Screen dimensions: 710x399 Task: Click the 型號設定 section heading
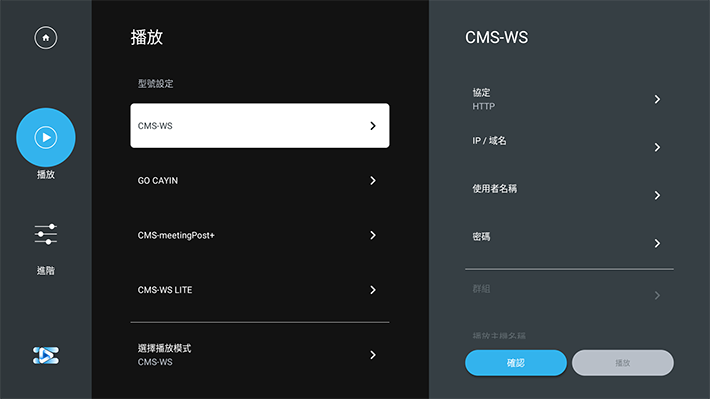coord(155,83)
